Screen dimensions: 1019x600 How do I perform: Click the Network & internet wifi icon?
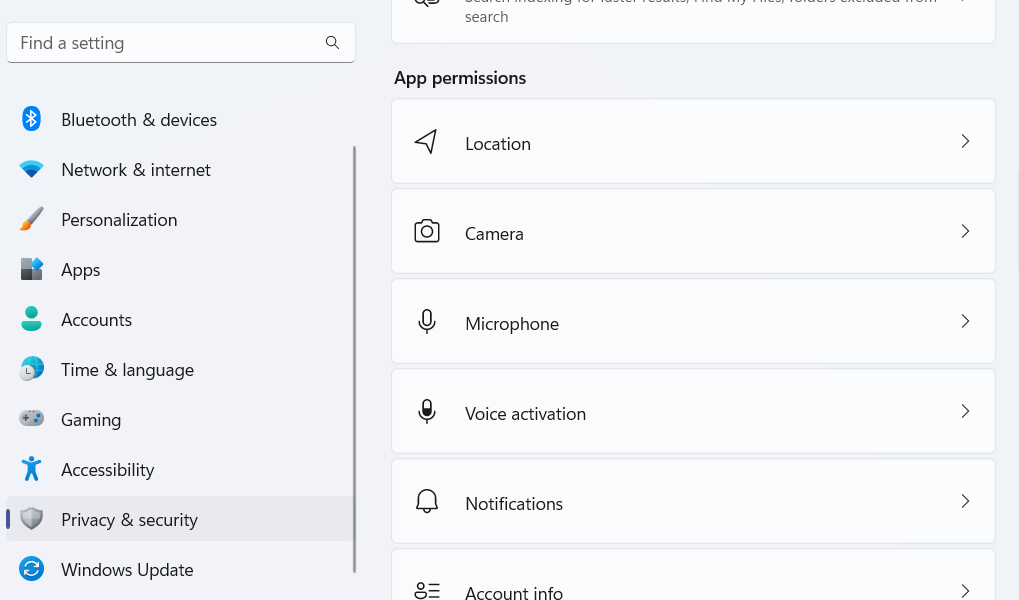[x=31, y=169]
